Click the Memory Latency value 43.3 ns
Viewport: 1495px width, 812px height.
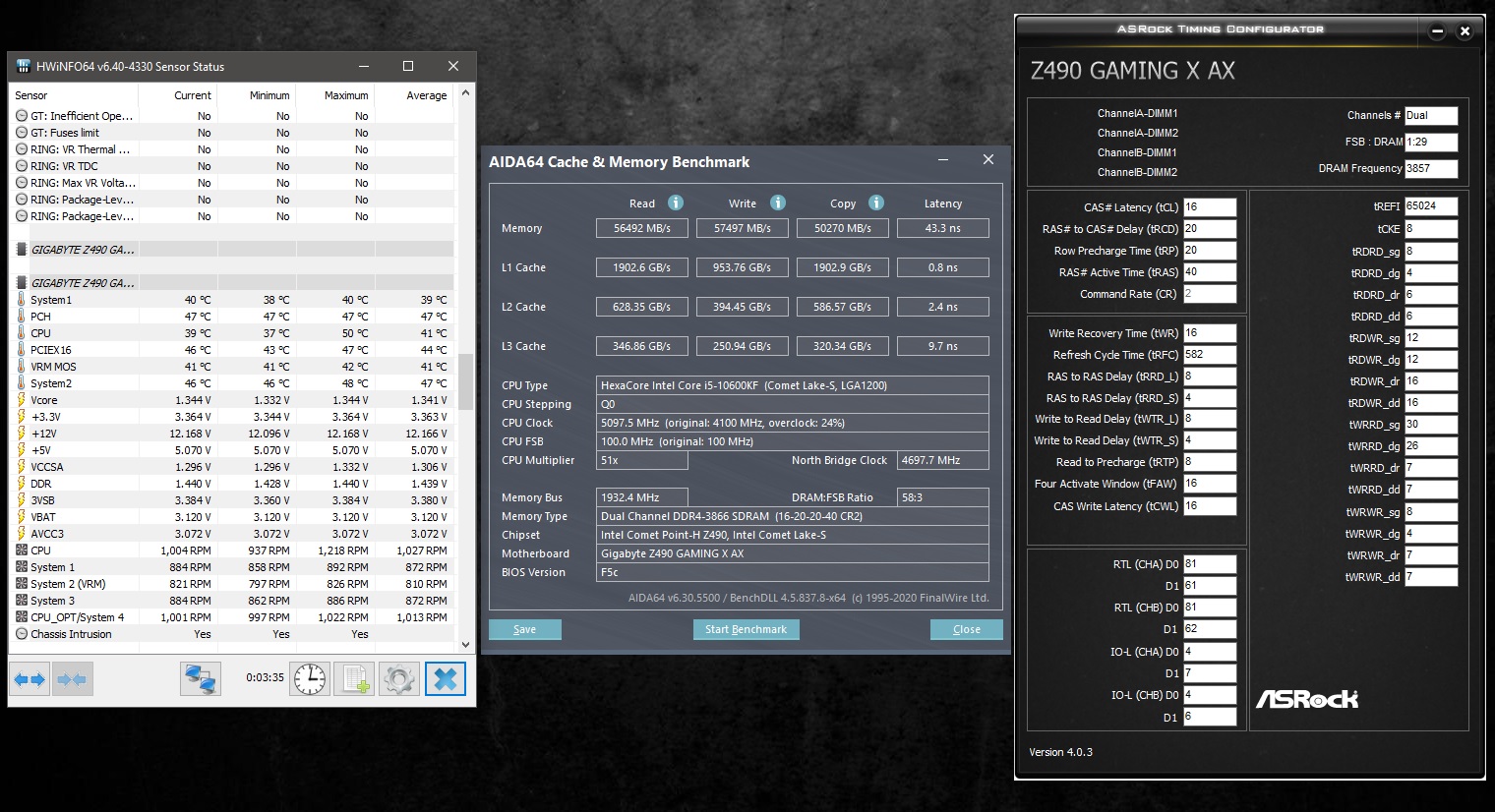(x=942, y=228)
